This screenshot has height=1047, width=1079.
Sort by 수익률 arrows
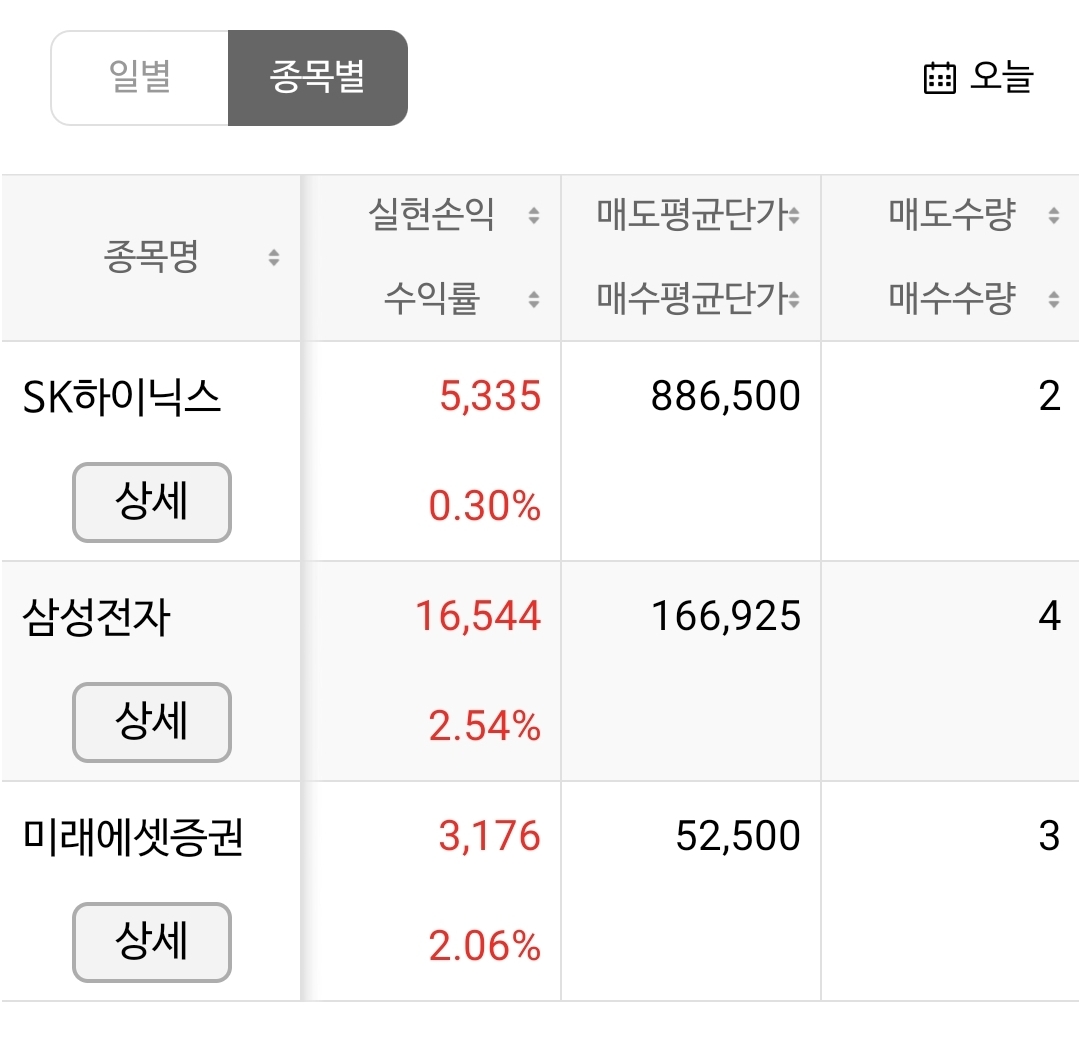[534, 299]
